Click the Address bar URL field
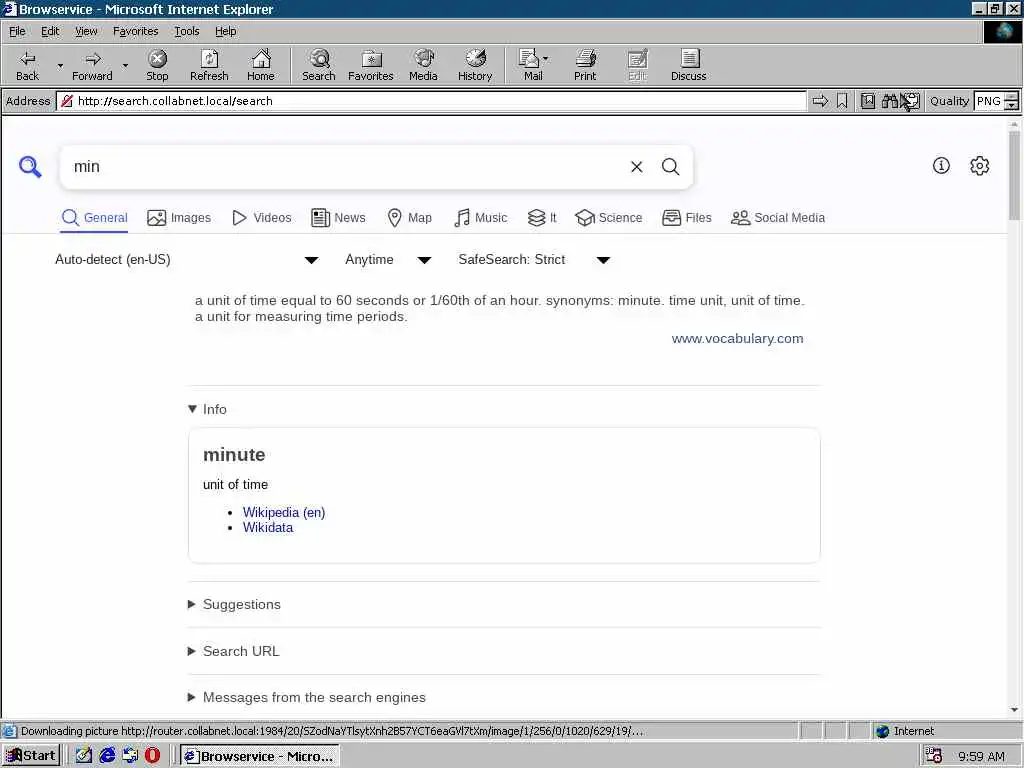 [431, 101]
